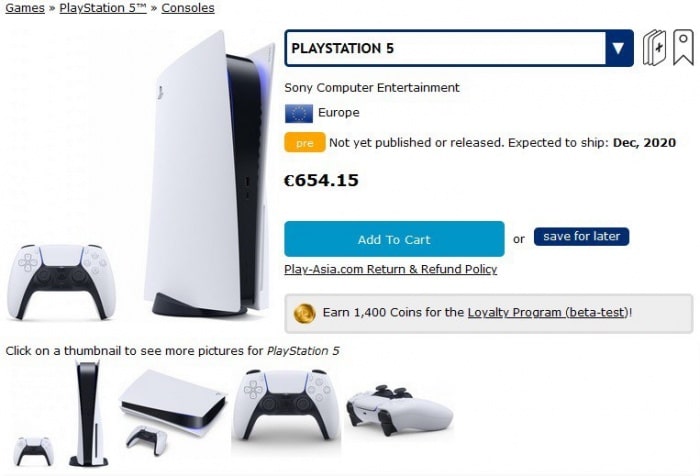This screenshot has width=700, height=476.
Task: Click the add to collection books icon
Action: (x=654, y=48)
